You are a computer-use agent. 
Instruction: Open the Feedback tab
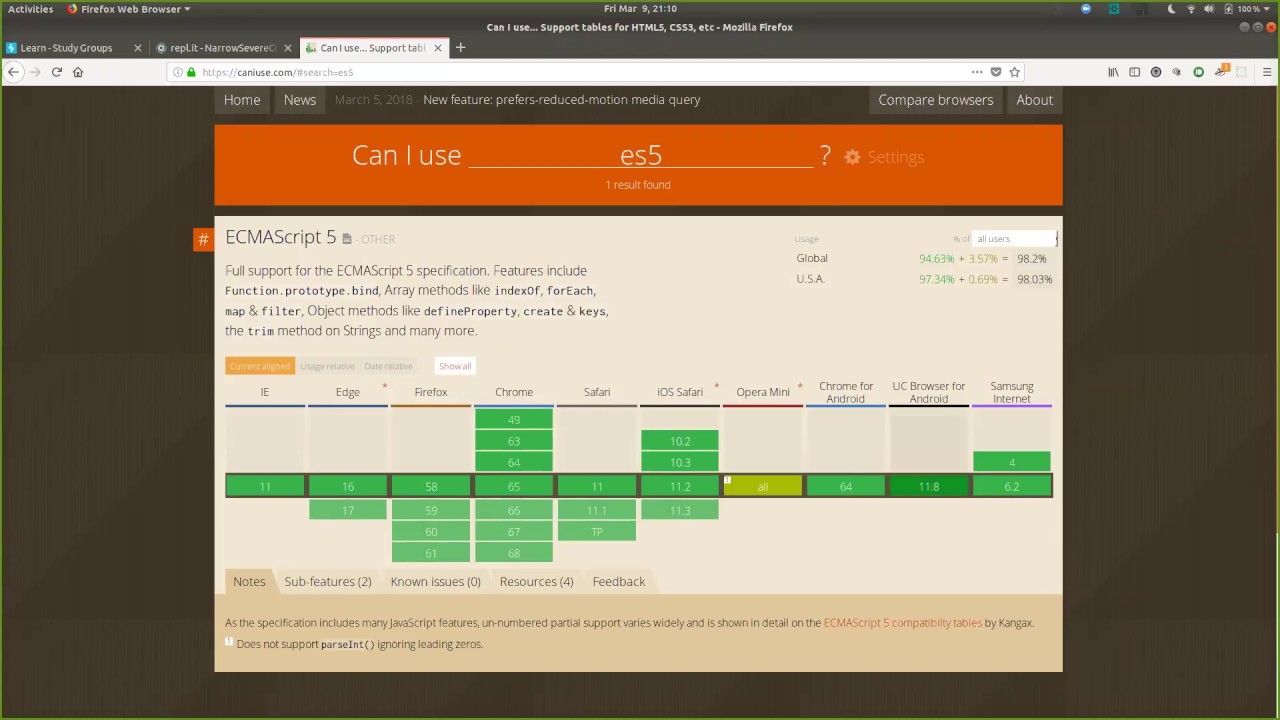pos(618,581)
